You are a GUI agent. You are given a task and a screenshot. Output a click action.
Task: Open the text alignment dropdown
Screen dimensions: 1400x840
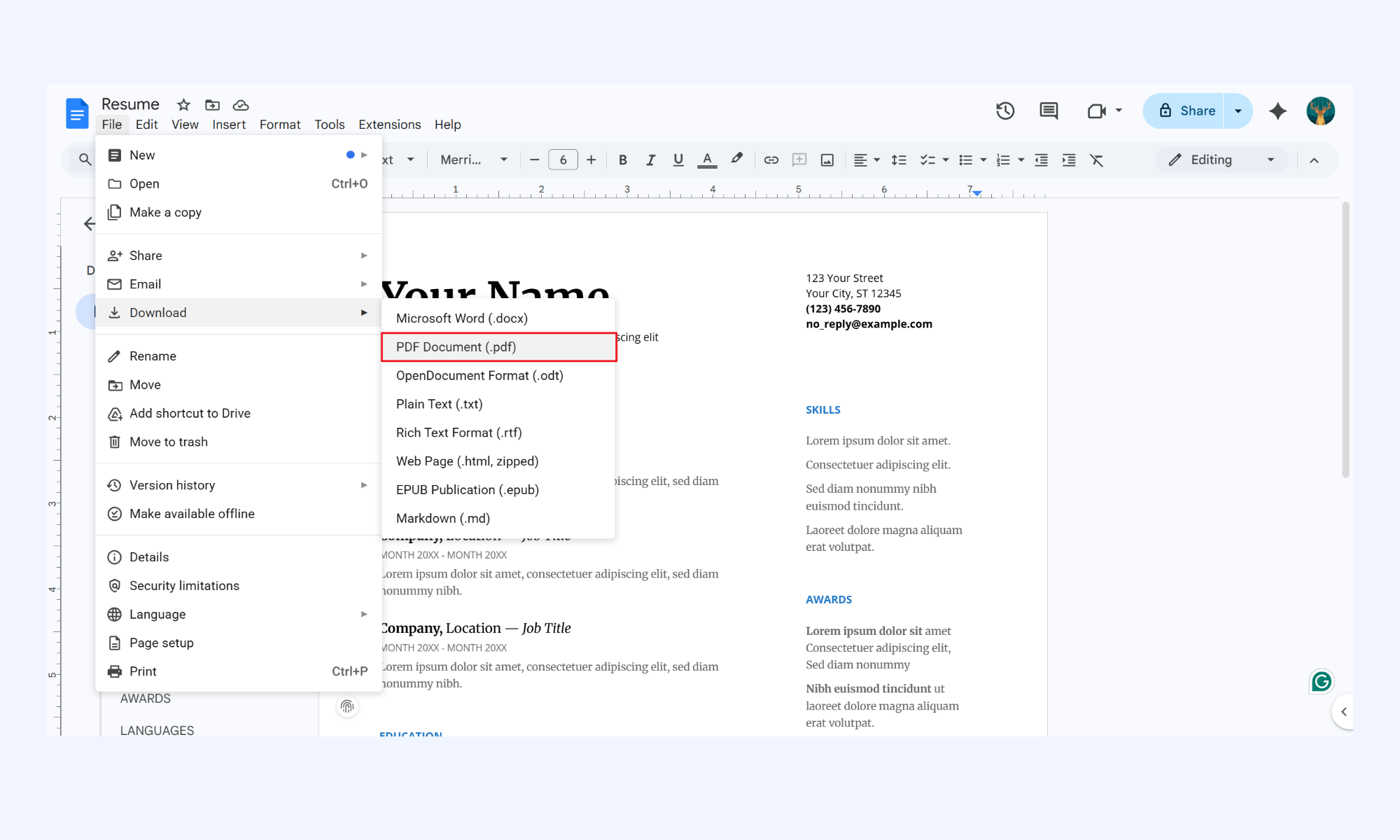[867, 160]
